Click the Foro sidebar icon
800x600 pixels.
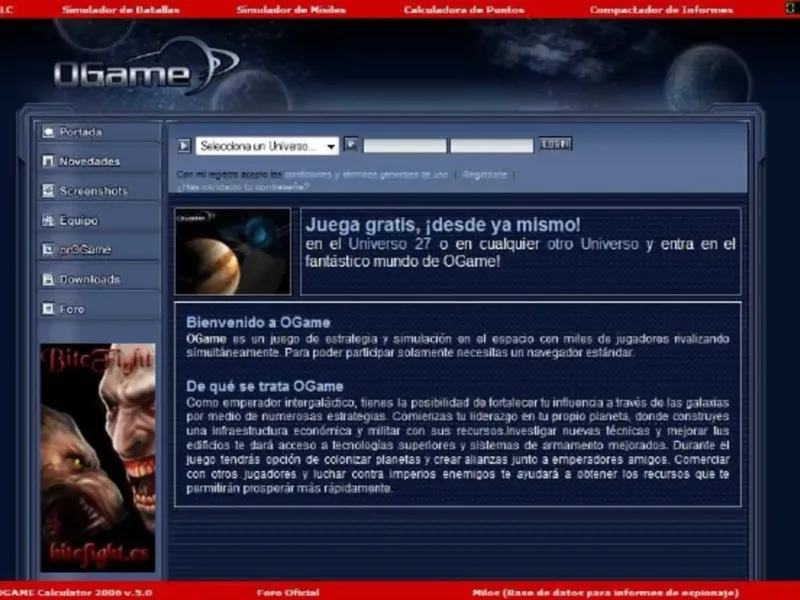[x=48, y=309]
